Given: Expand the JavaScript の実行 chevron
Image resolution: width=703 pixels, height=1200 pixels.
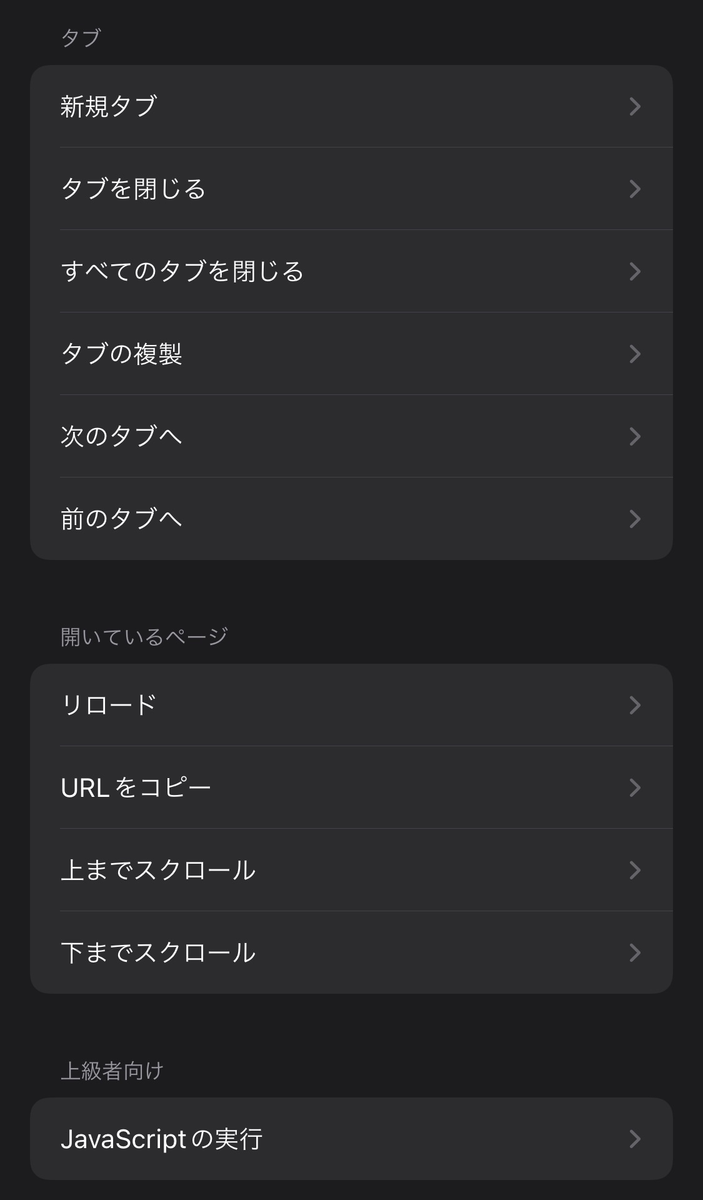Looking at the screenshot, I should click(635, 1137).
